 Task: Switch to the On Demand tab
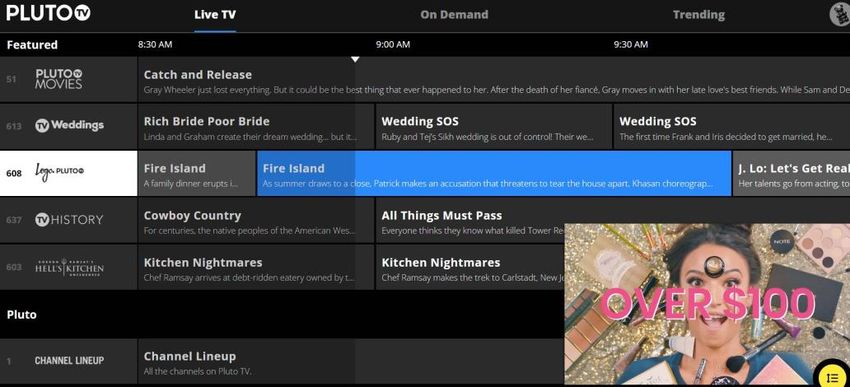pos(454,15)
